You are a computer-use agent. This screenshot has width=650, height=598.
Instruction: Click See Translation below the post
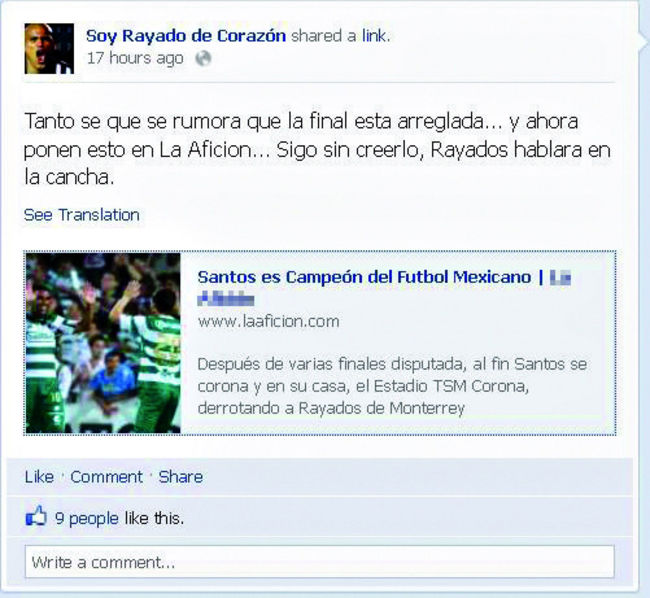tap(82, 215)
